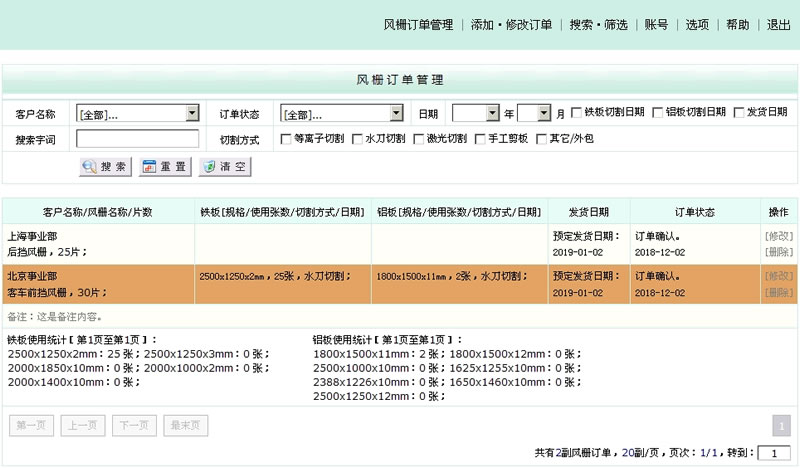Click 退出 to log out
Image resolution: width=800 pixels, height=468 pixels.
[778, 24]
